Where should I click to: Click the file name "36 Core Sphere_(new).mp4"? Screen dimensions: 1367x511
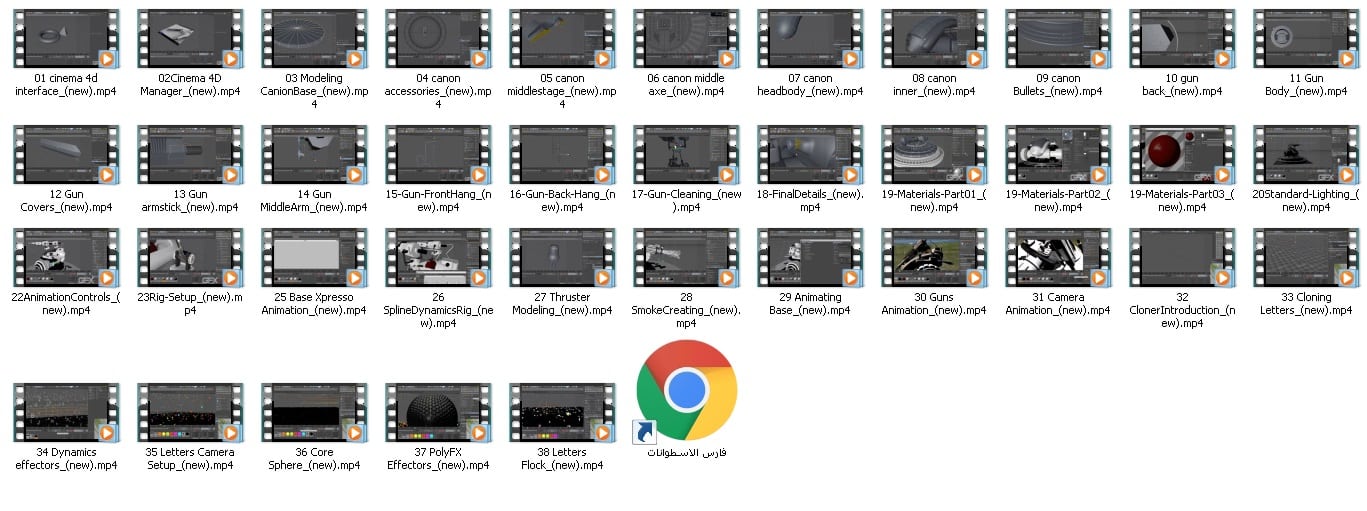click(314, 458)
